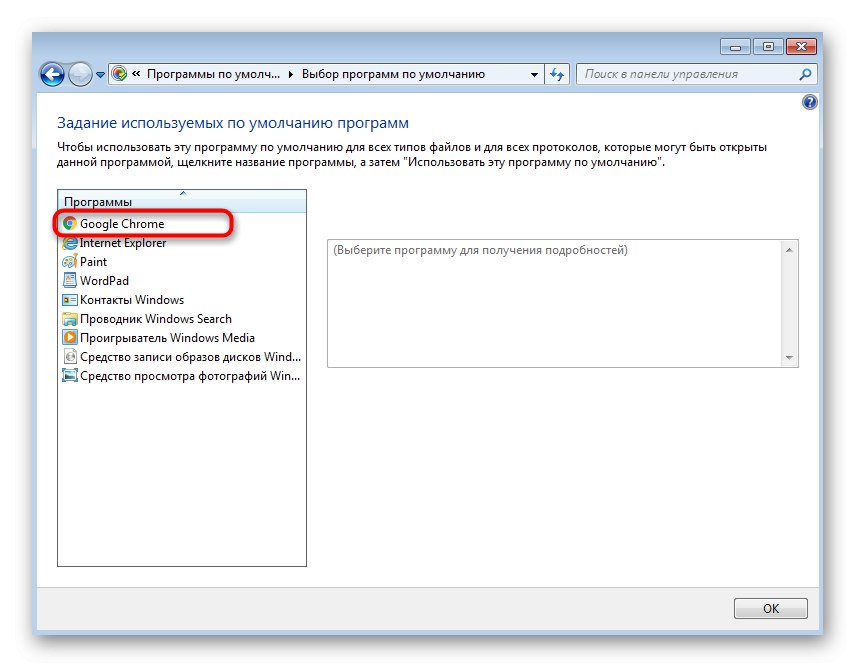Image resolution: width=855 pixels, height=667 pixels.
Task: Refresh the address bar with the arrows icon
Action: 557,74
